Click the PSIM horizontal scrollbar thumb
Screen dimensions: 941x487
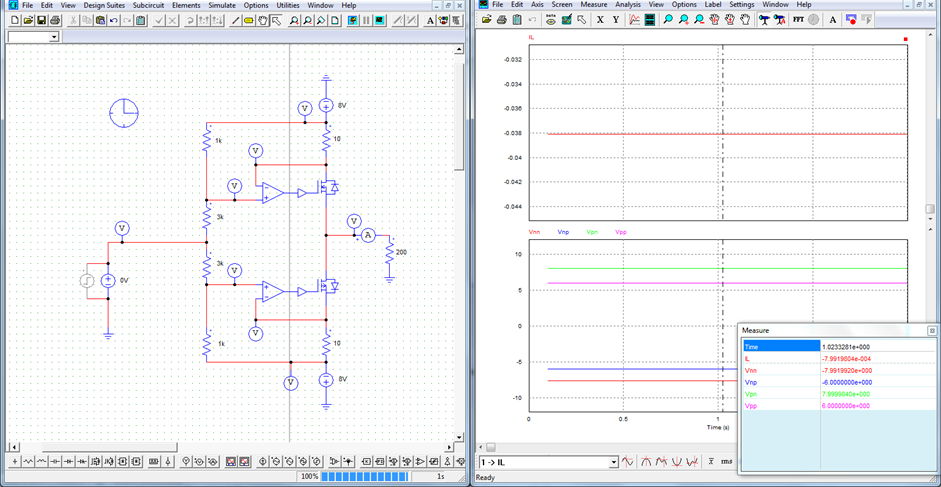click(109, 447)
